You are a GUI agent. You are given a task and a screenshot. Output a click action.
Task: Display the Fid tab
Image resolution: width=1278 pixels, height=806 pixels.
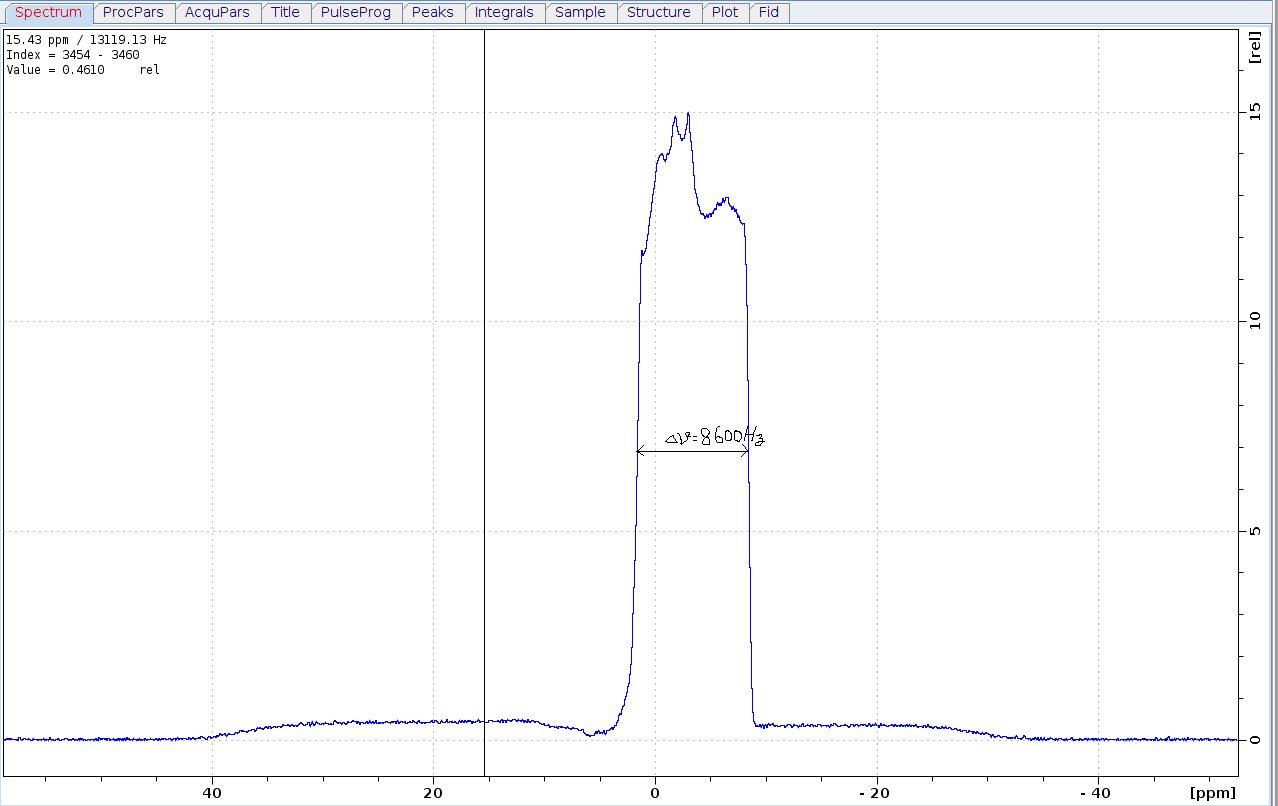(769, 12)
